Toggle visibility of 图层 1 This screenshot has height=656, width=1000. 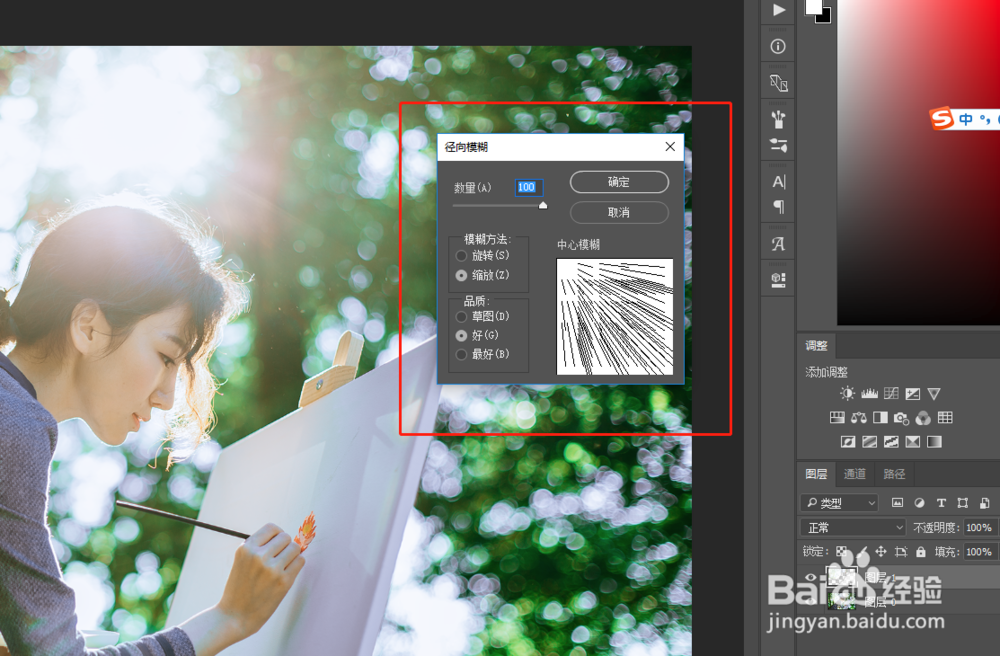point(811,578)
